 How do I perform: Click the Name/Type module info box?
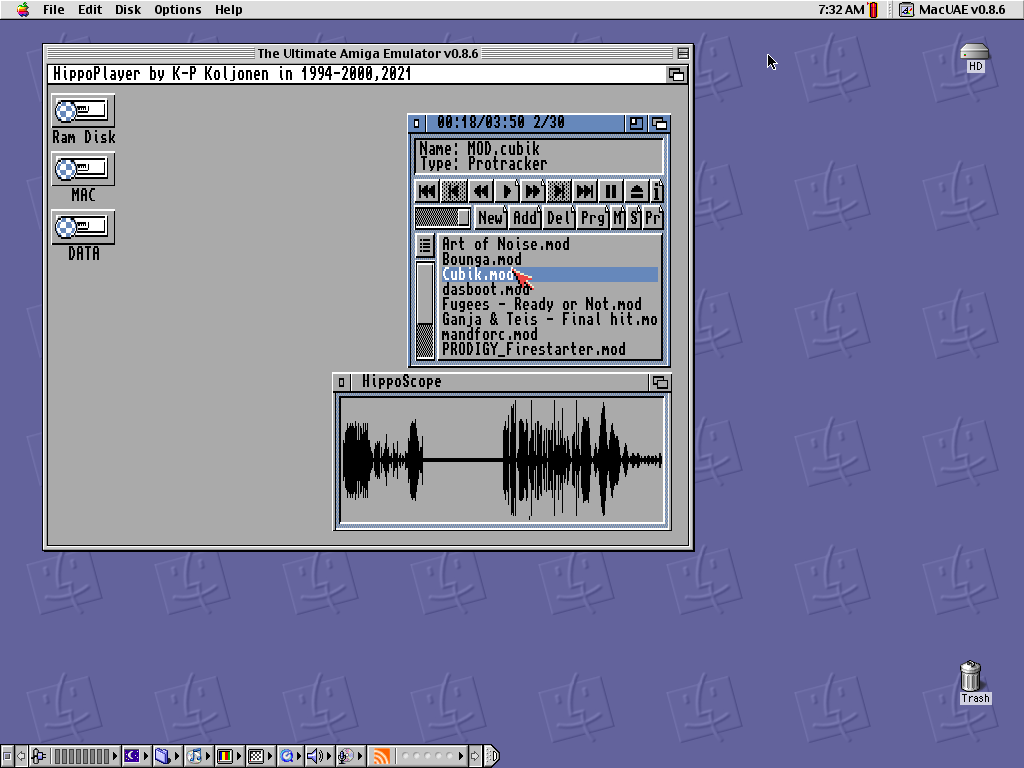tap(539, 156)
